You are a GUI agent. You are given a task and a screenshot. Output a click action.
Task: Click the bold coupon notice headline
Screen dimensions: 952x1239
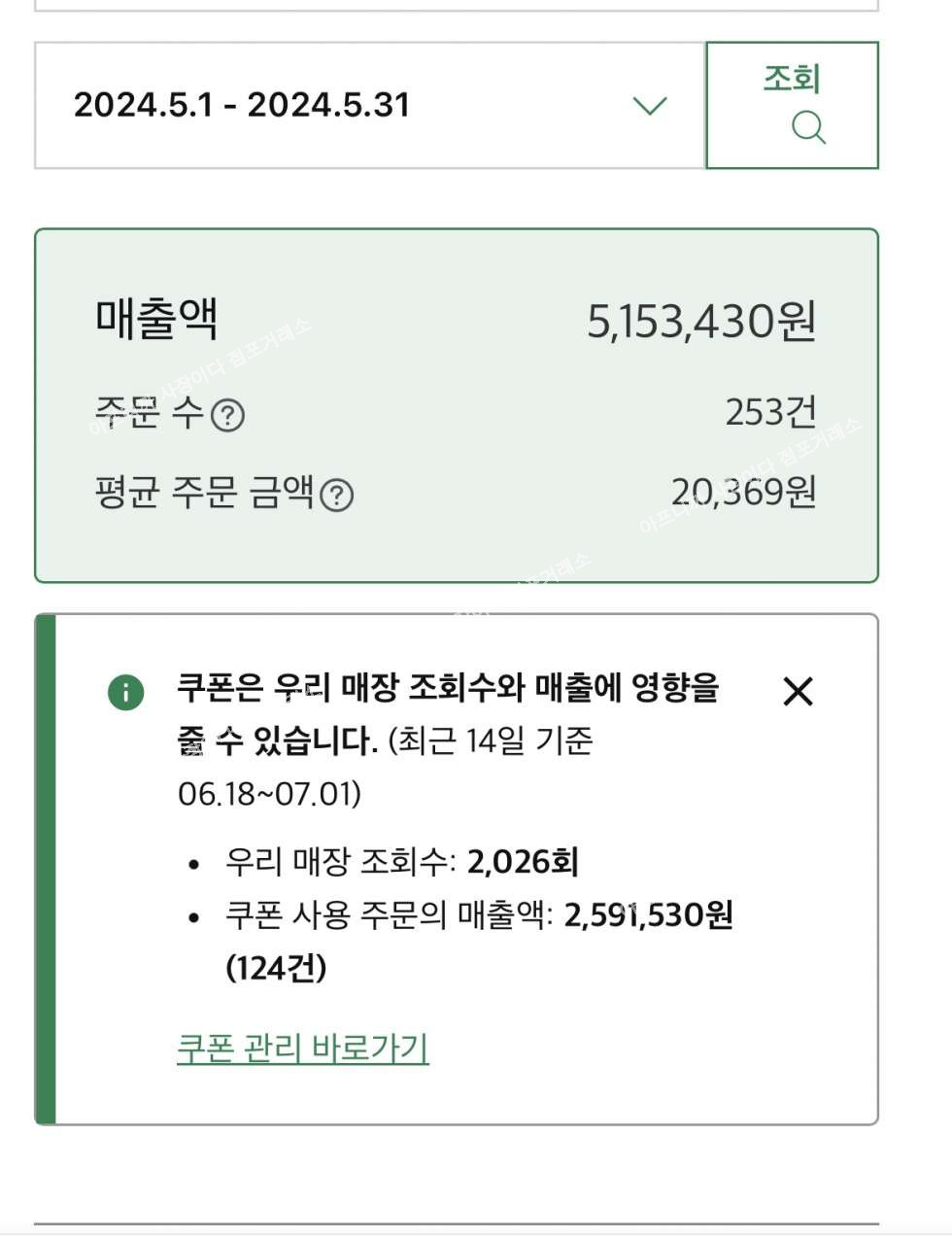pos(447,690)
